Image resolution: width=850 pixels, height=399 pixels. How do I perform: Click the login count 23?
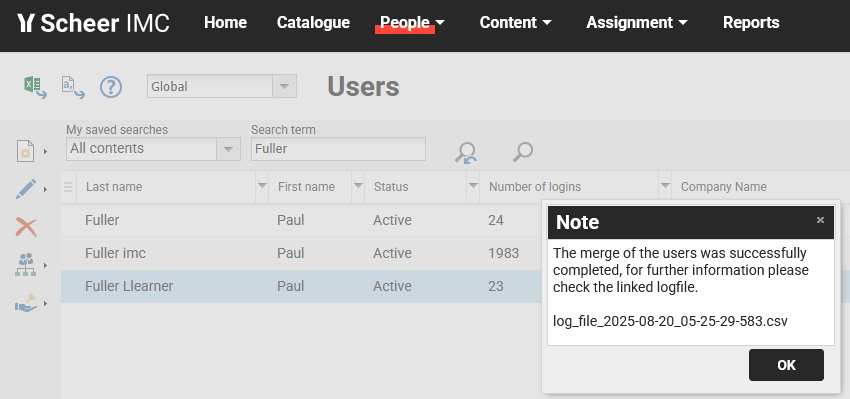[x=496, y=286]
